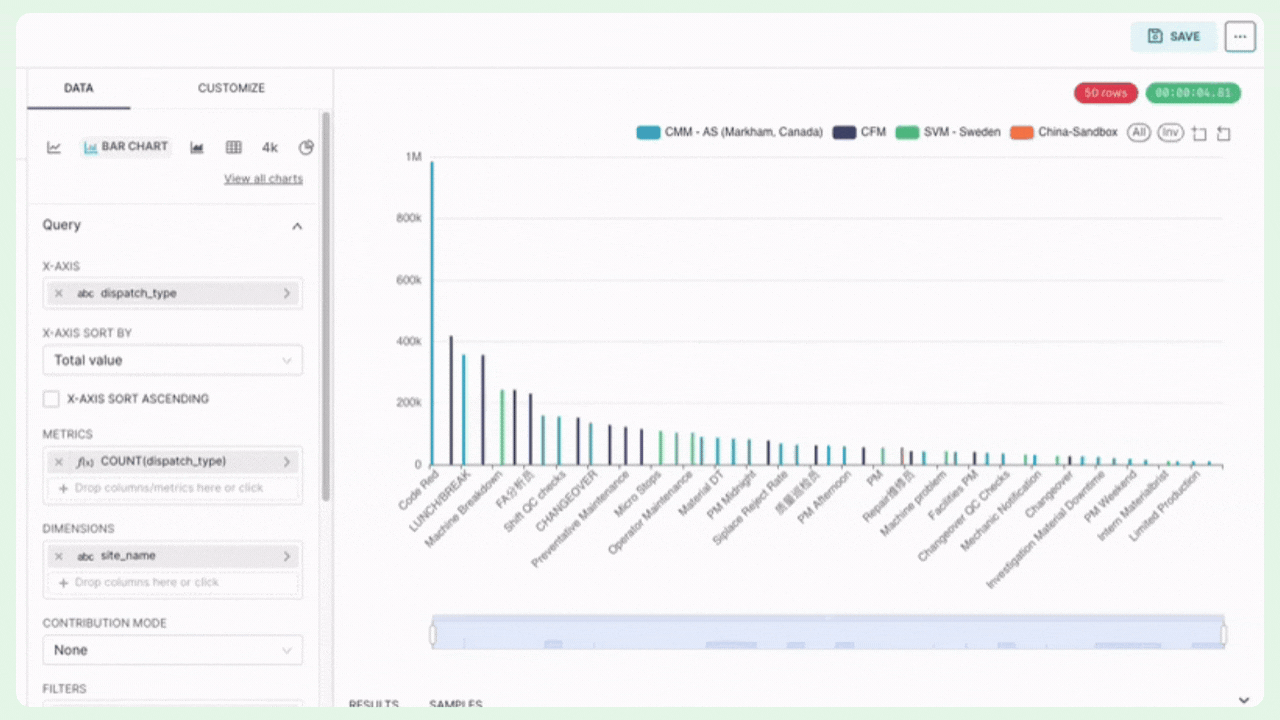Toggle CFM legend series
1280x720 pixels.
(860, 132)
